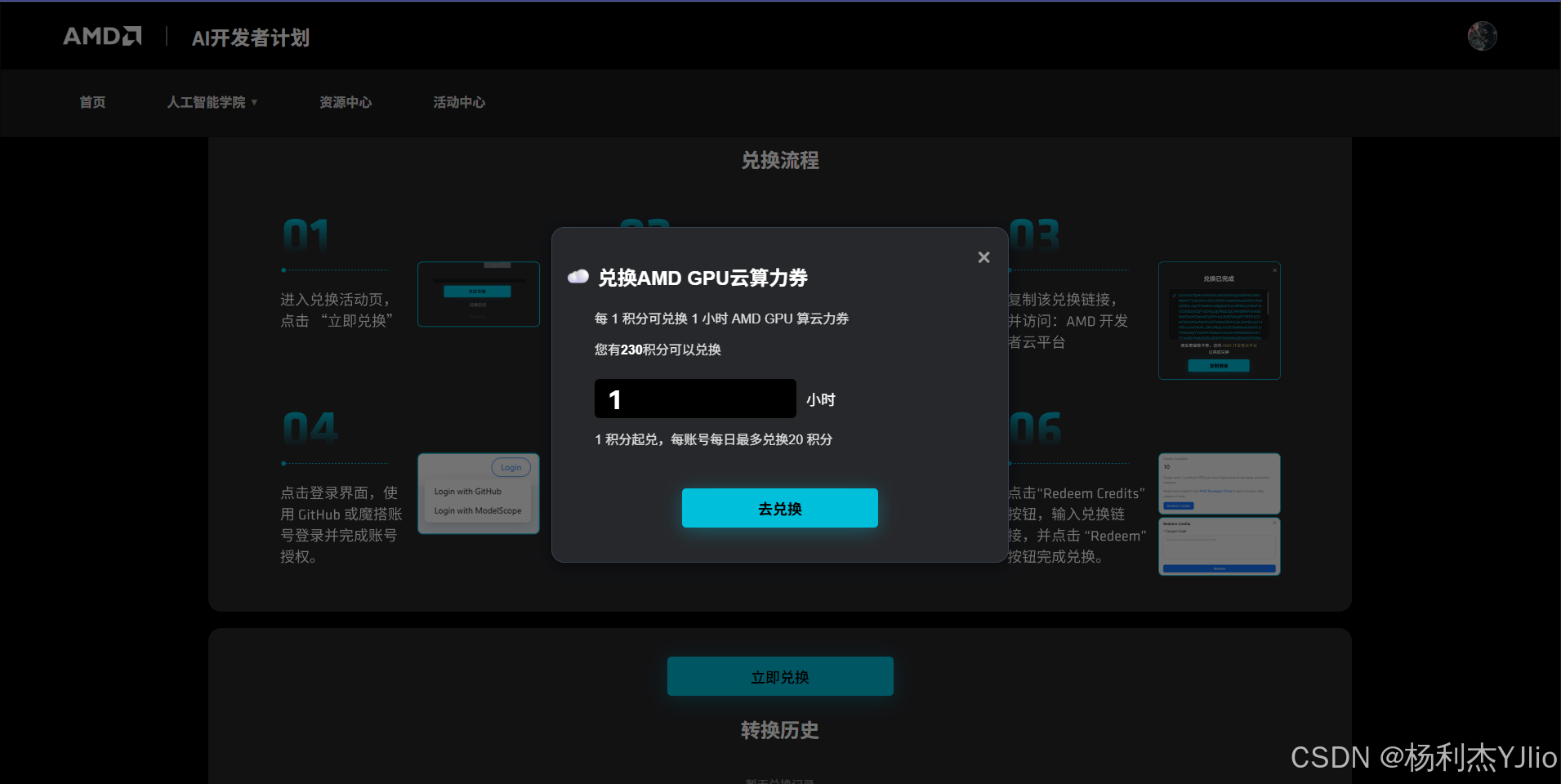Click the AMD logo in the header
1561x784 pixels.
pyautogui.click(x=102, y=36)
